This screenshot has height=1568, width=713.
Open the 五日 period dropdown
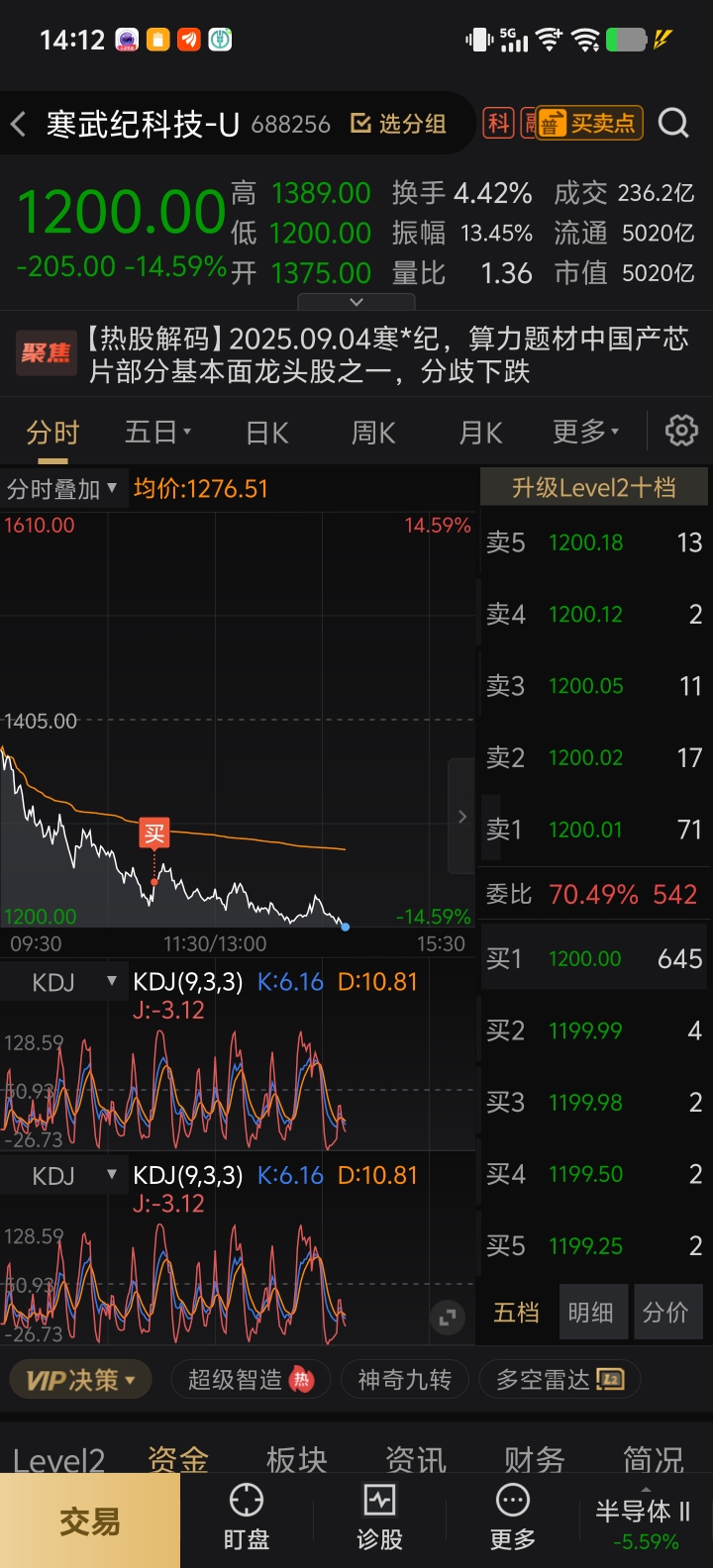pyautogui.click(x=158, y=433)
